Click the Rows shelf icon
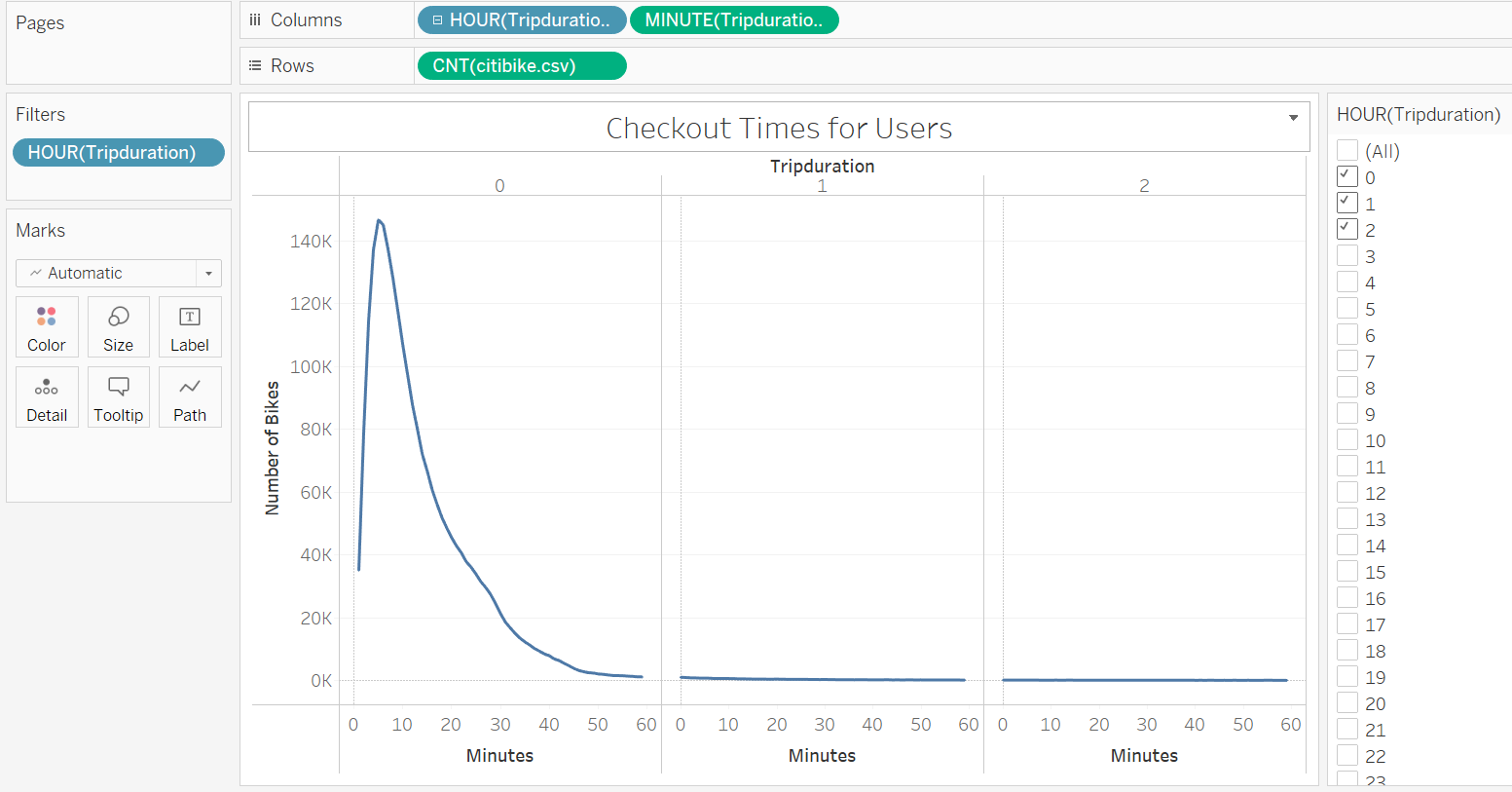The height and width of the screenshot is (792, 1512). [255, 65]
